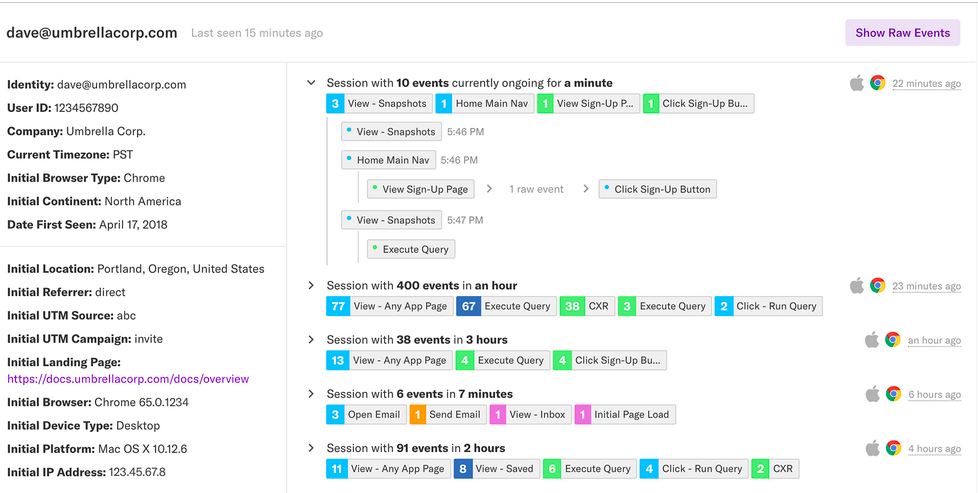
Task: Click Chrome icon on 91 events session
Action: point(893,449)
